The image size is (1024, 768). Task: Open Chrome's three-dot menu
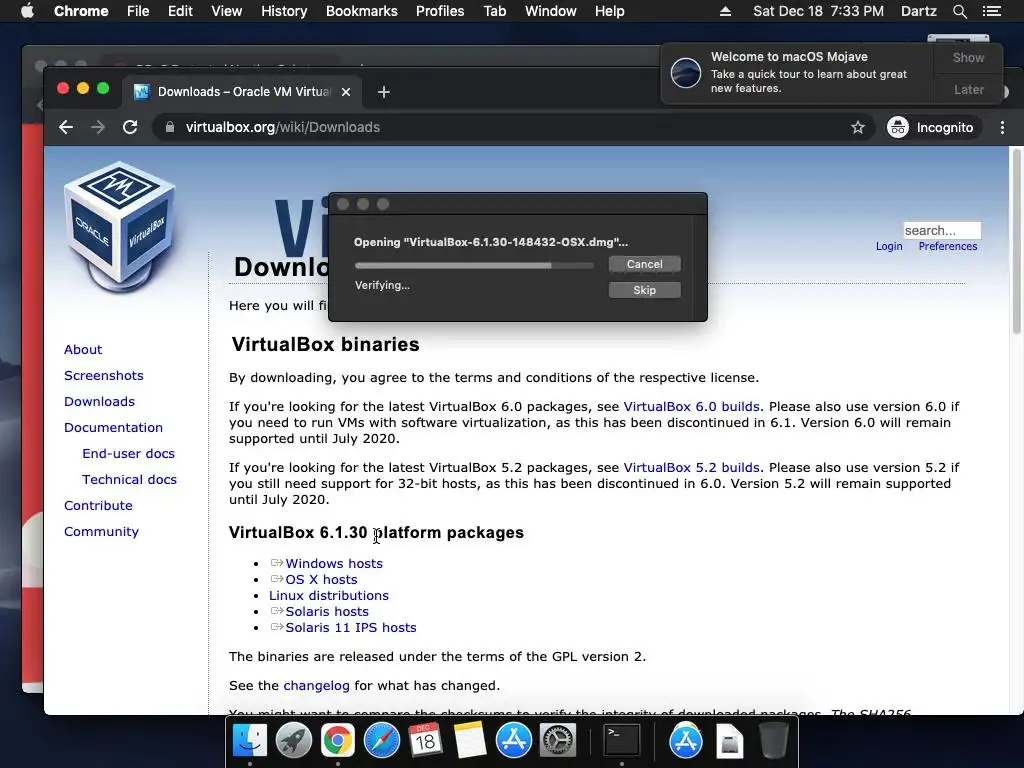coord(1002,127)
